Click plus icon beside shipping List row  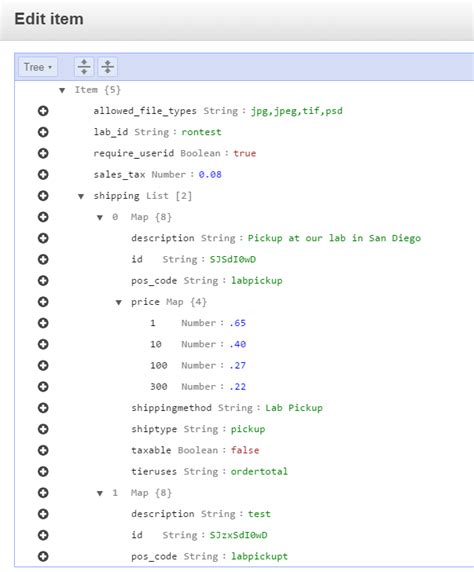point(43,196)
